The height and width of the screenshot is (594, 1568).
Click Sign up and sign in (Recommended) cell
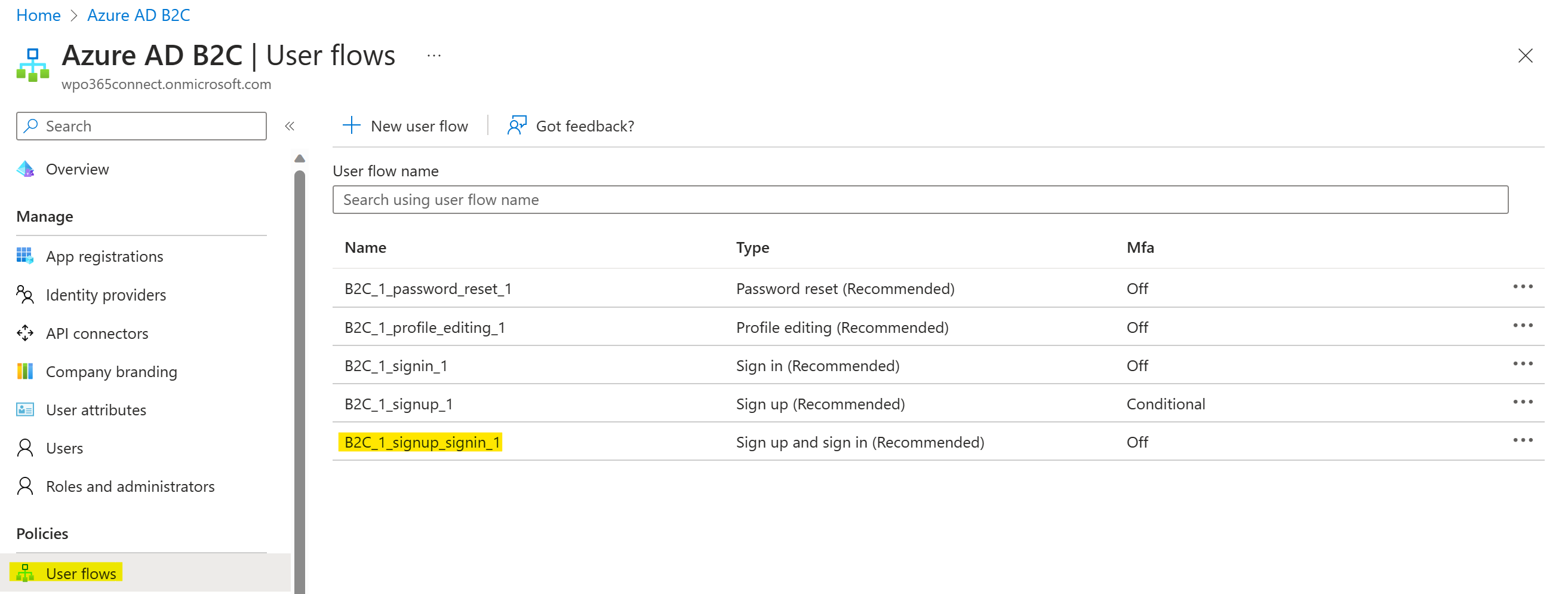(x=860, y=442)
